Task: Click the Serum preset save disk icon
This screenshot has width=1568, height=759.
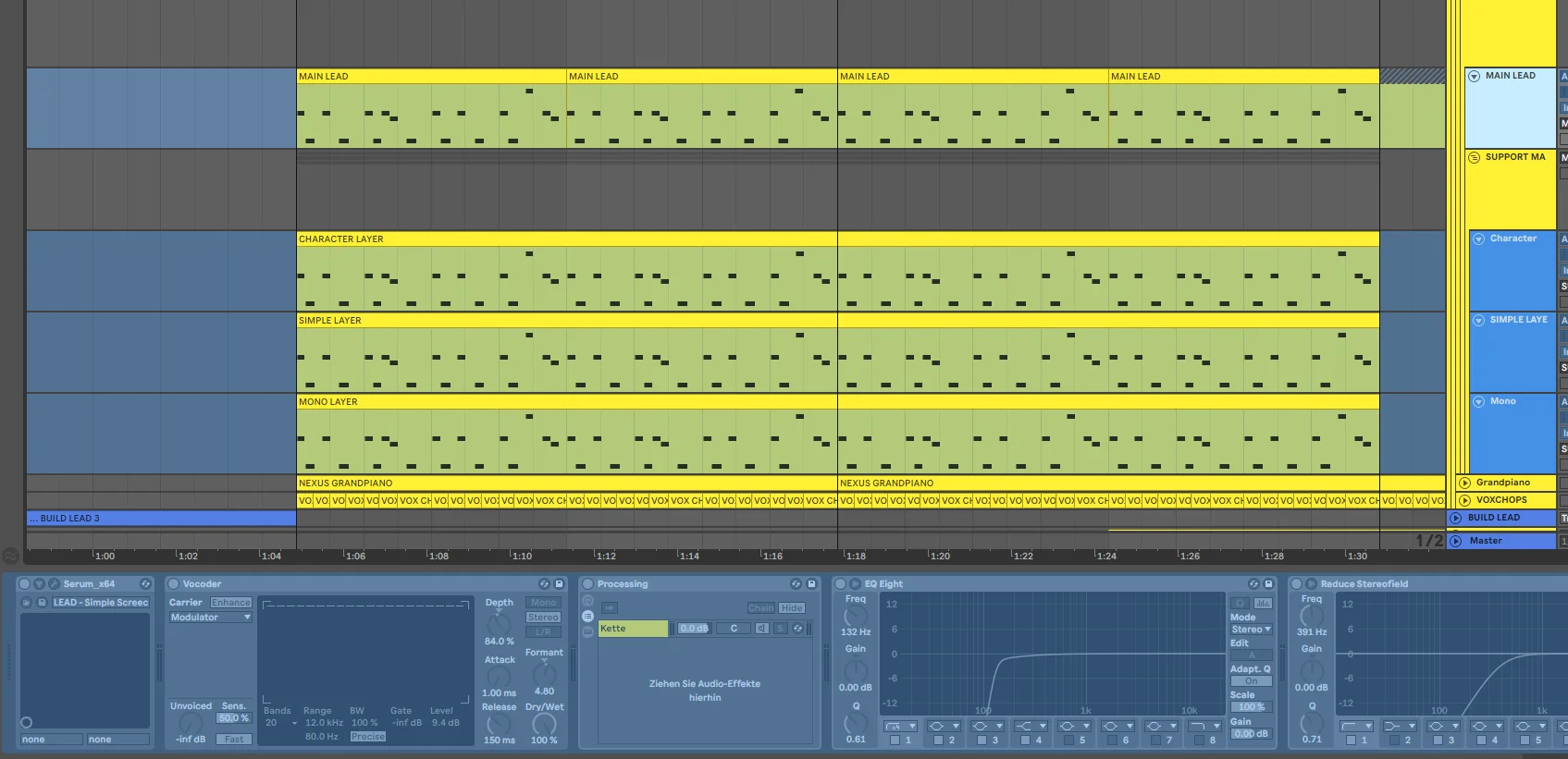Action: pyautogui.click(x=42, y=603)
